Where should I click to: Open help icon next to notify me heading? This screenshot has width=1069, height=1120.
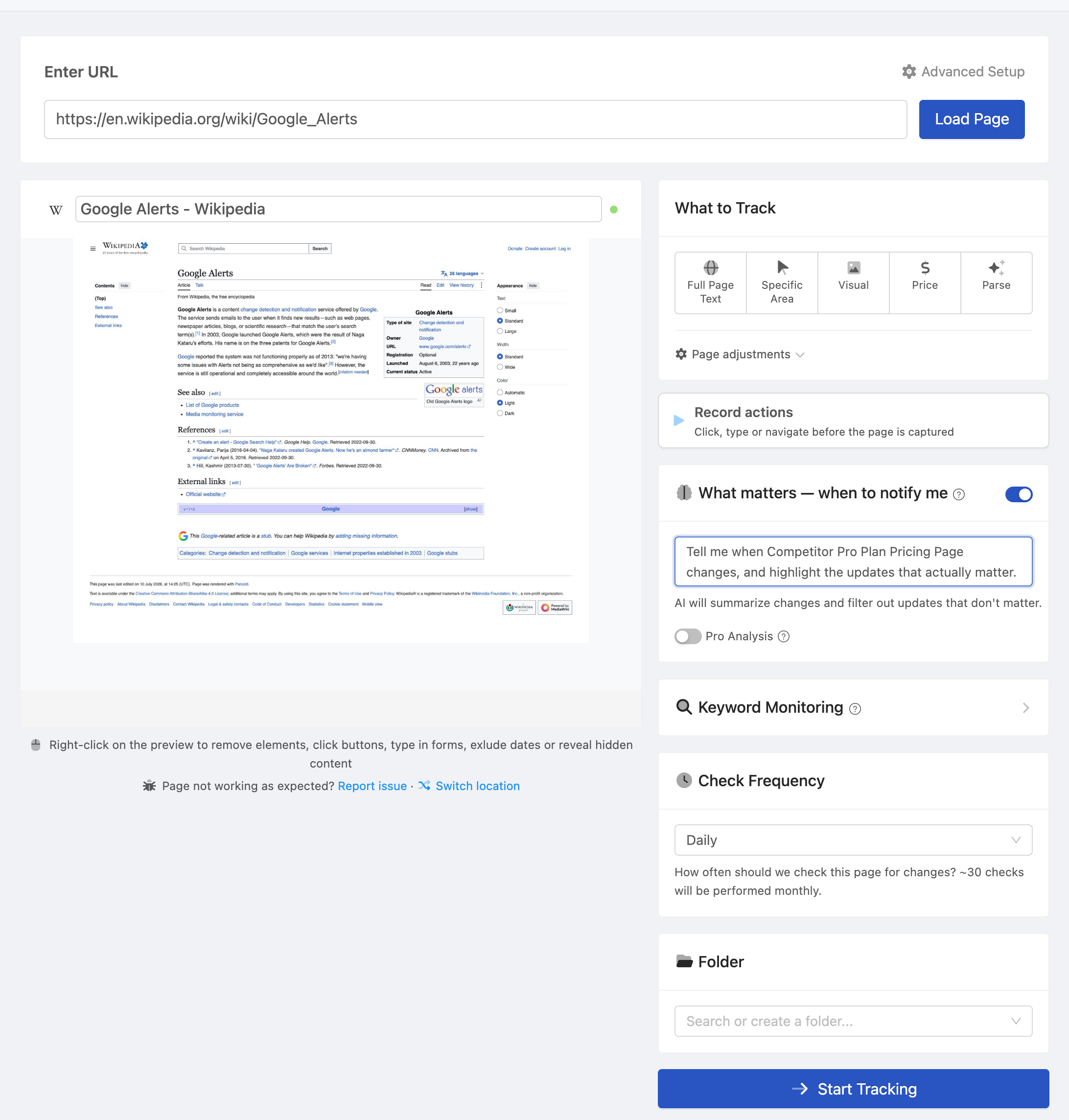(x=959, y=494)
